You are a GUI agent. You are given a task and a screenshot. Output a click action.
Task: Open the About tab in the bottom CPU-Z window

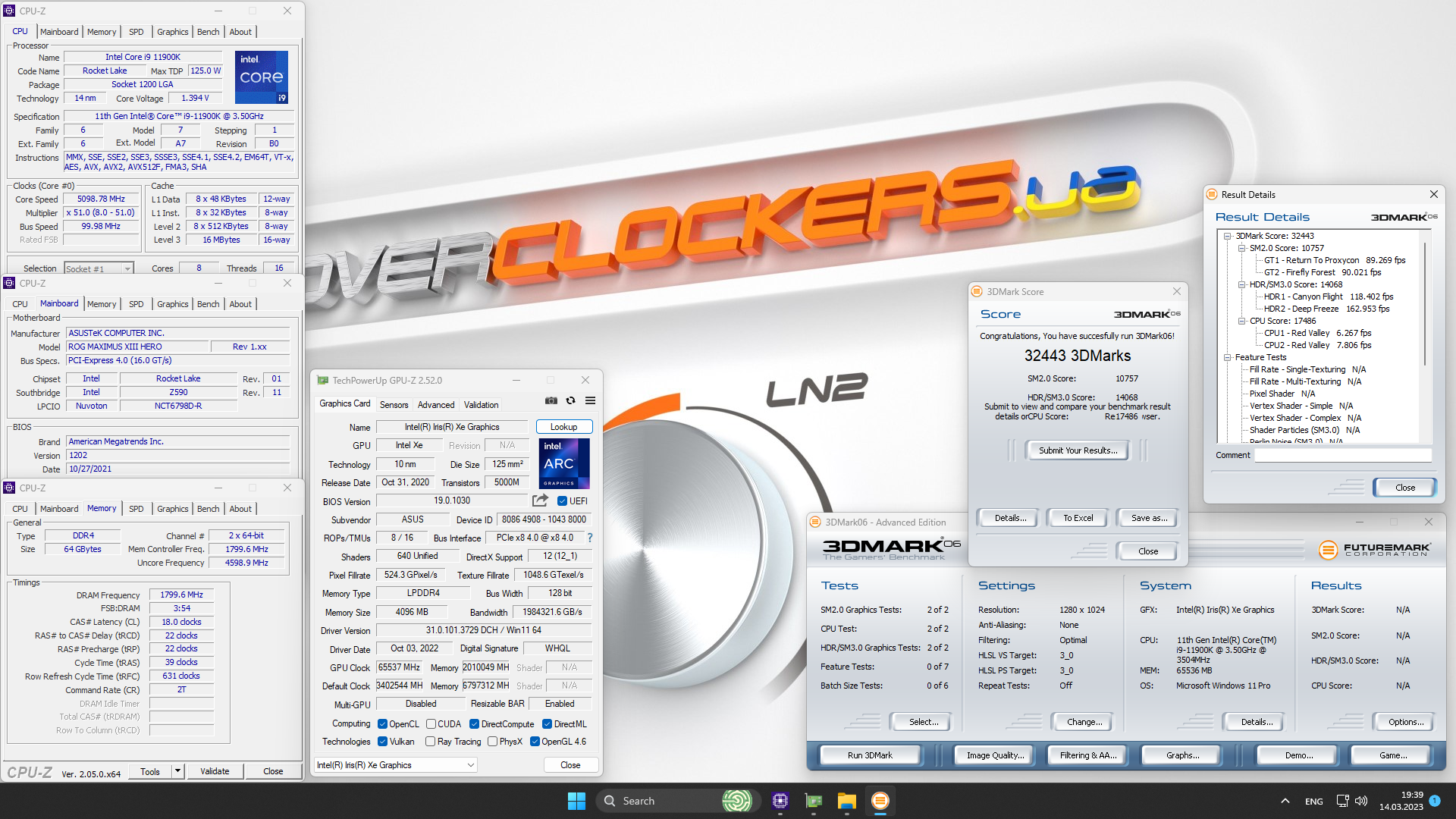click(240, 509)
